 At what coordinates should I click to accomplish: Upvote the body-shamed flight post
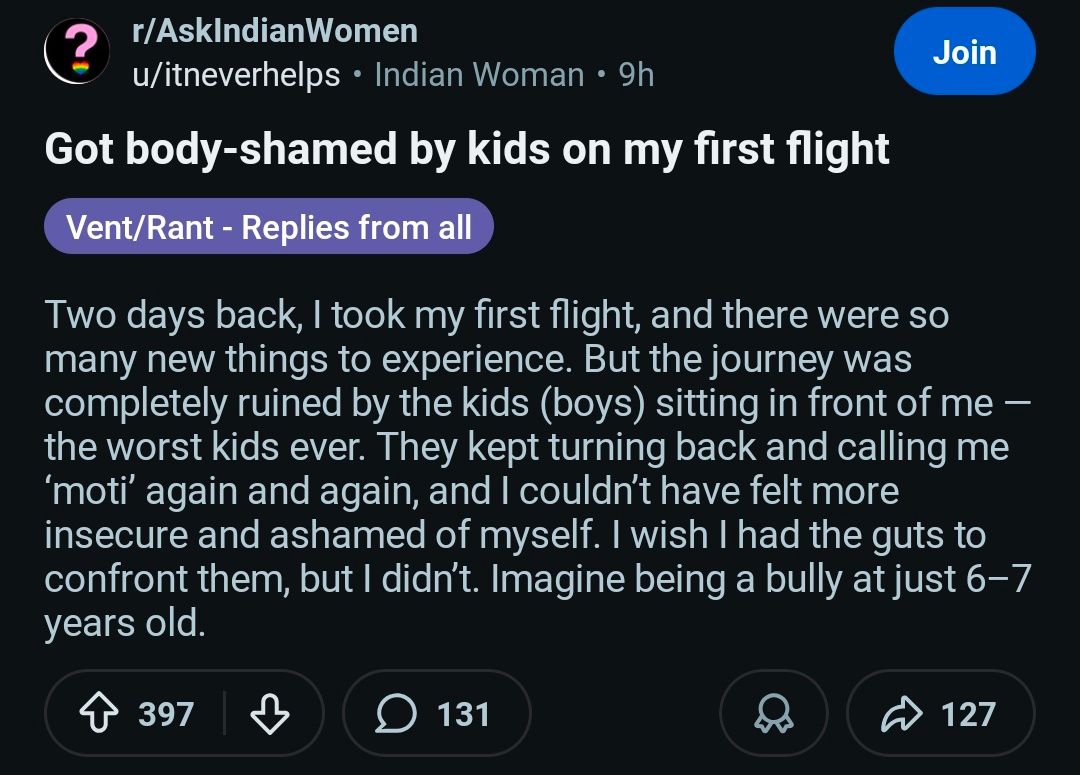[97, 714]
